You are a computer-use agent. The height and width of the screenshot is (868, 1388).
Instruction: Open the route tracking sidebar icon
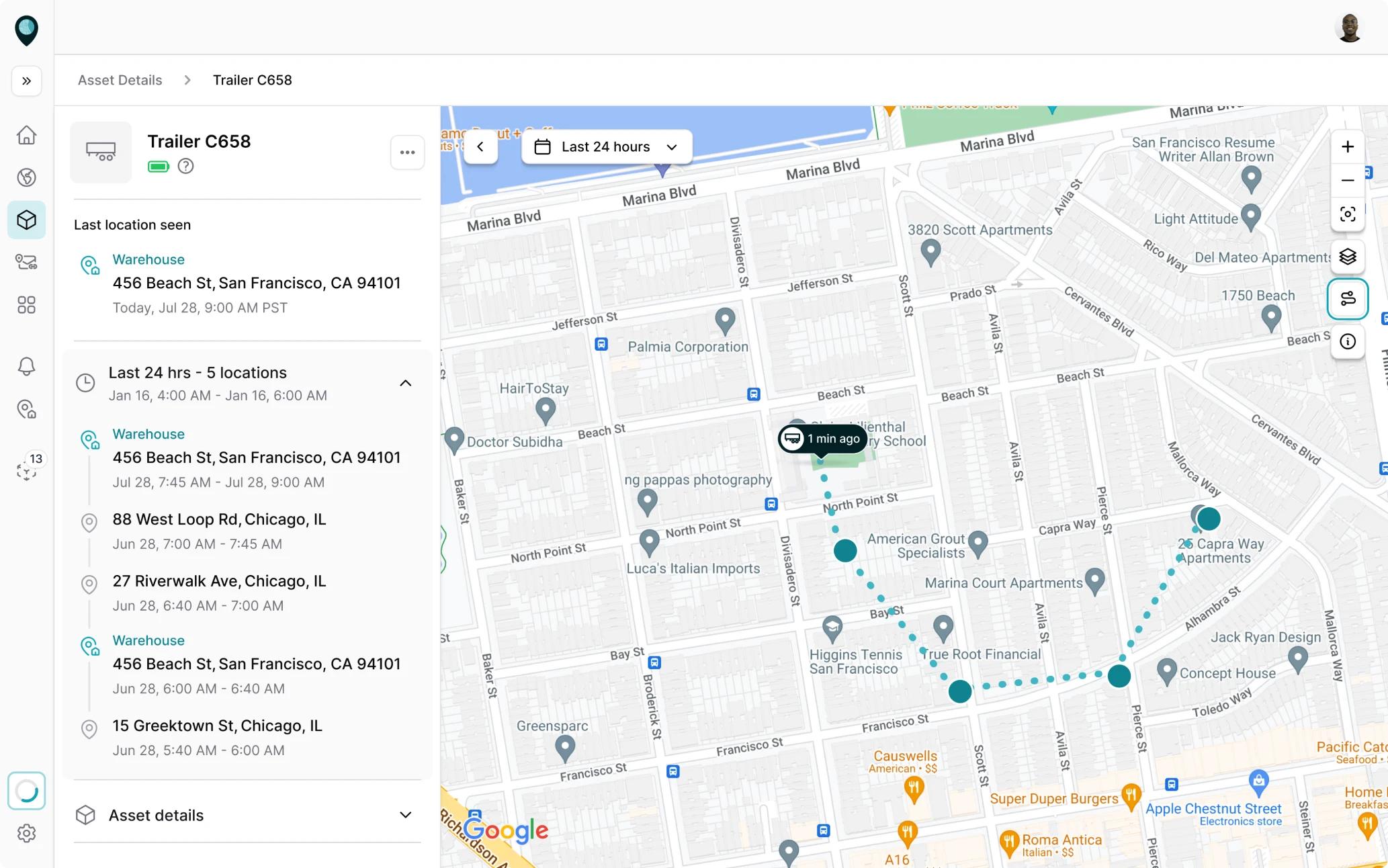tap(26, 262)
